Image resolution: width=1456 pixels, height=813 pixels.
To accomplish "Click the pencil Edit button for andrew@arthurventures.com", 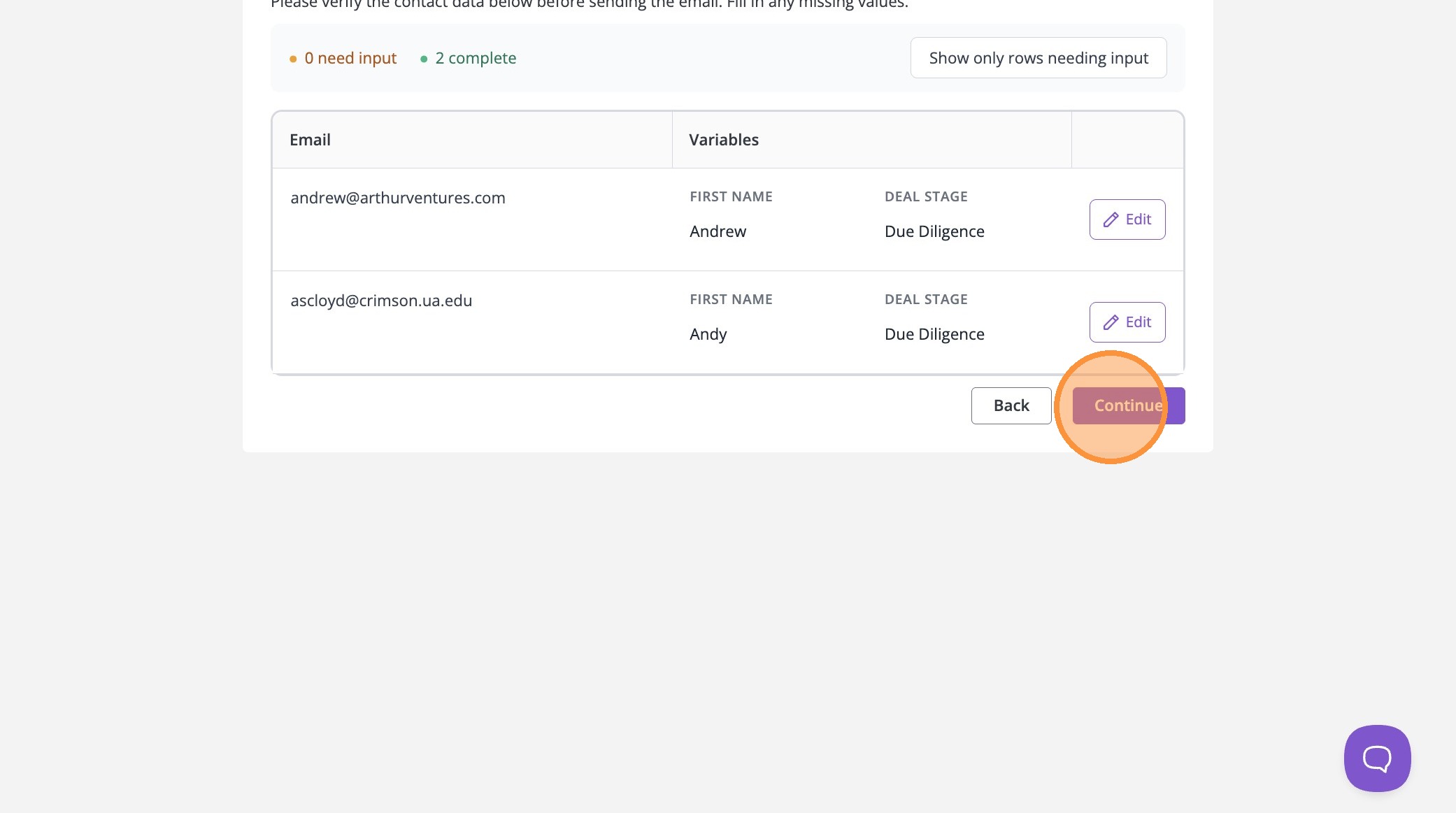I will 1127,220.
